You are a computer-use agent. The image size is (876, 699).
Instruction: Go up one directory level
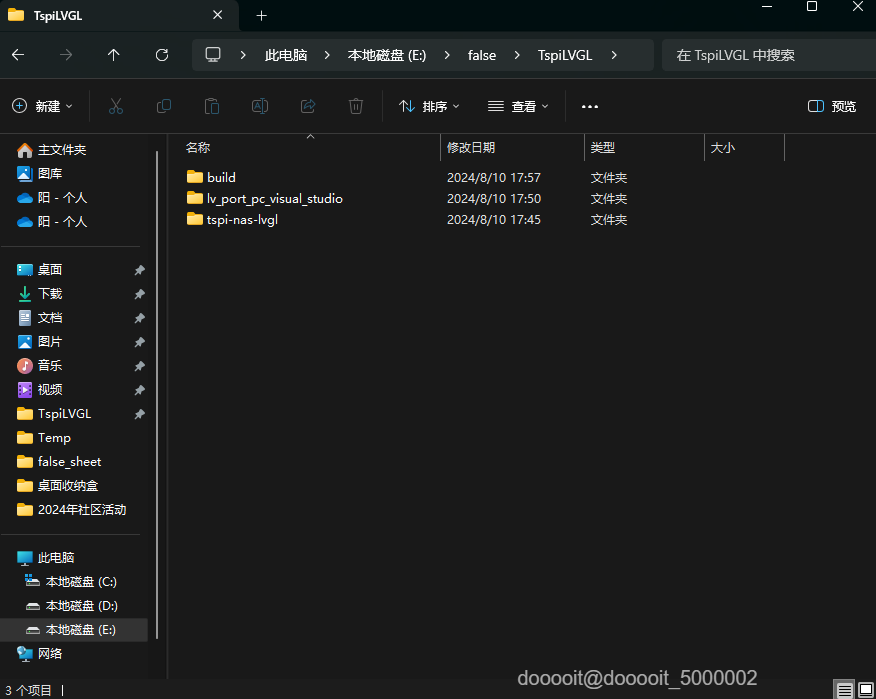(x=114, y=55)
